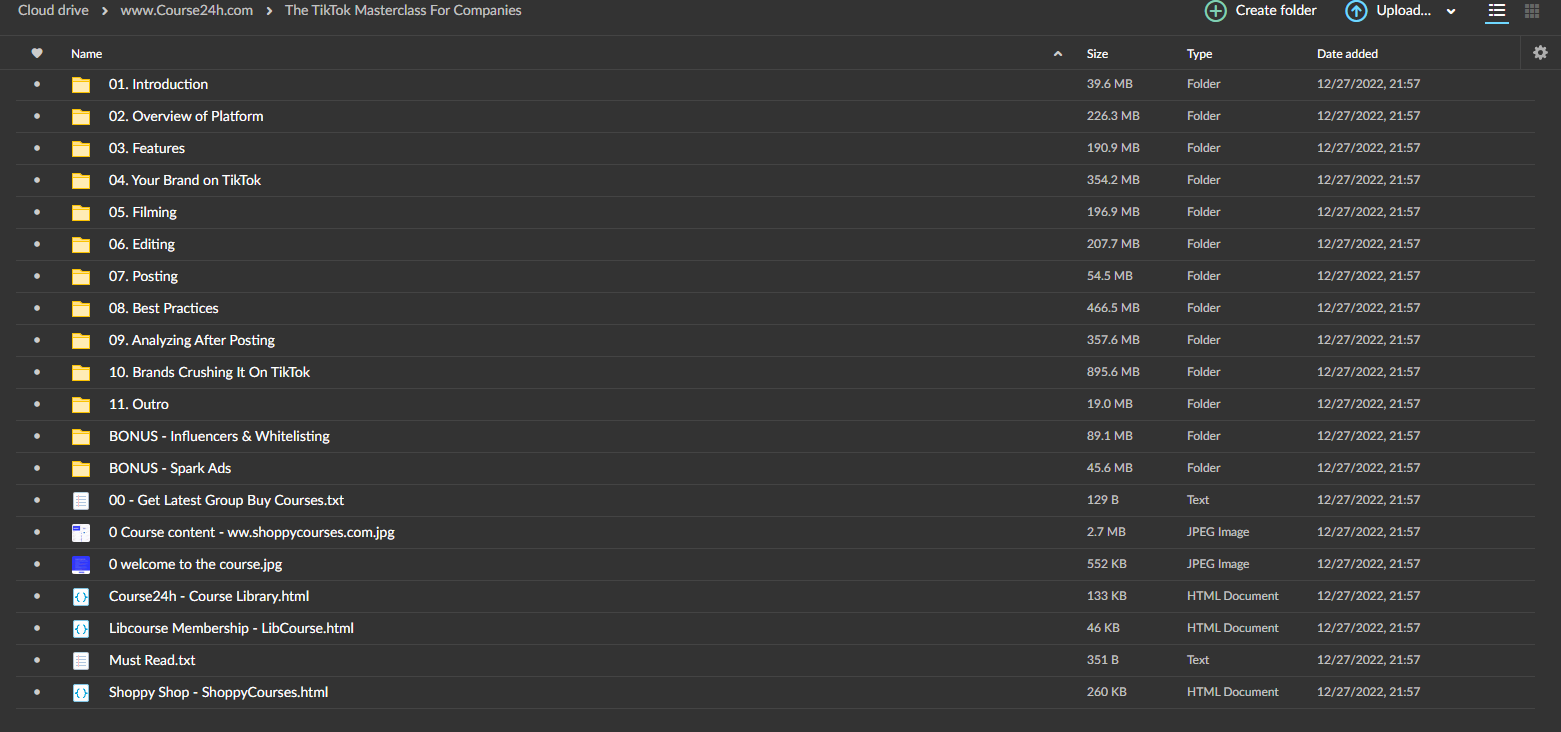Image resolution: width=1561 pixels, height=732 pixels.
Task: Select the 10. Brands Crushing It On TikTok folder
Action: 209,372
